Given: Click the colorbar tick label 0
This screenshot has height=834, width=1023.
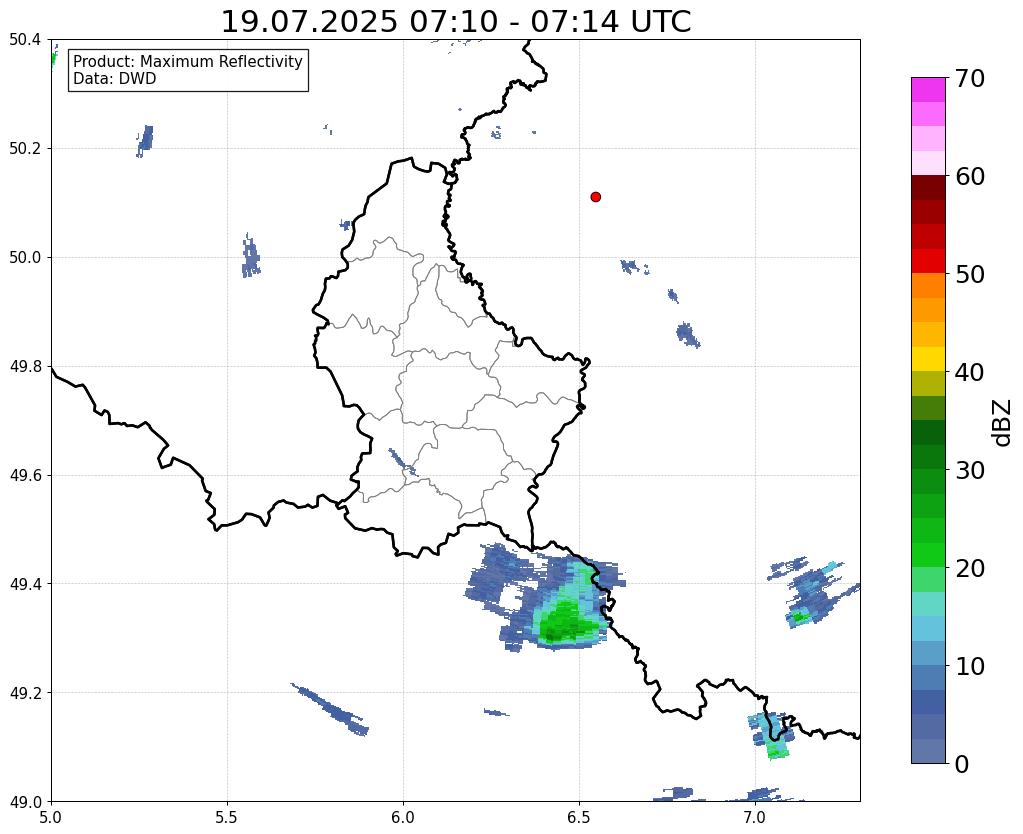Looking at the screenshot, I should pos(962,764).
